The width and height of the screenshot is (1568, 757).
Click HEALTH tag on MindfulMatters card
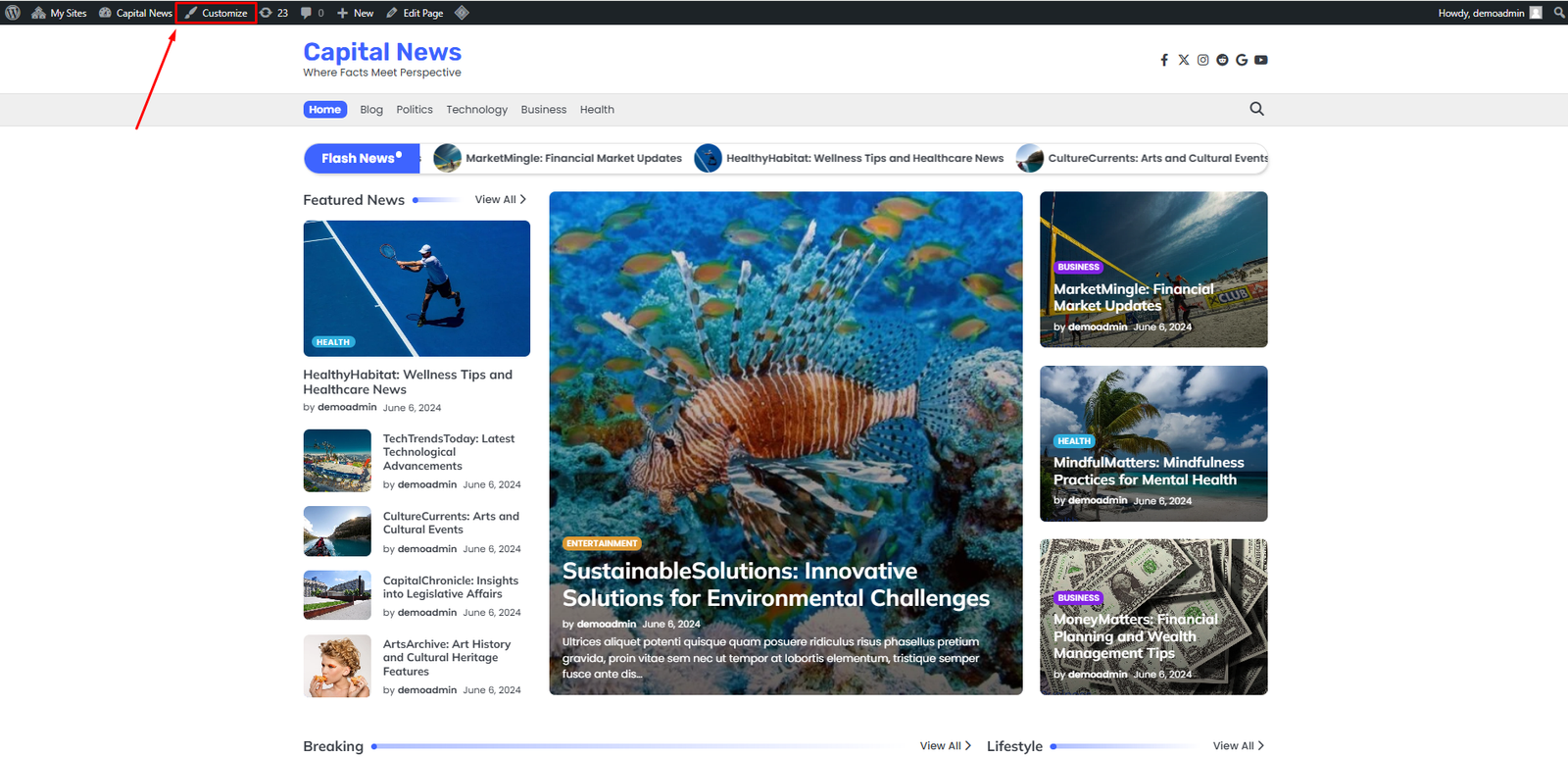1074,441
